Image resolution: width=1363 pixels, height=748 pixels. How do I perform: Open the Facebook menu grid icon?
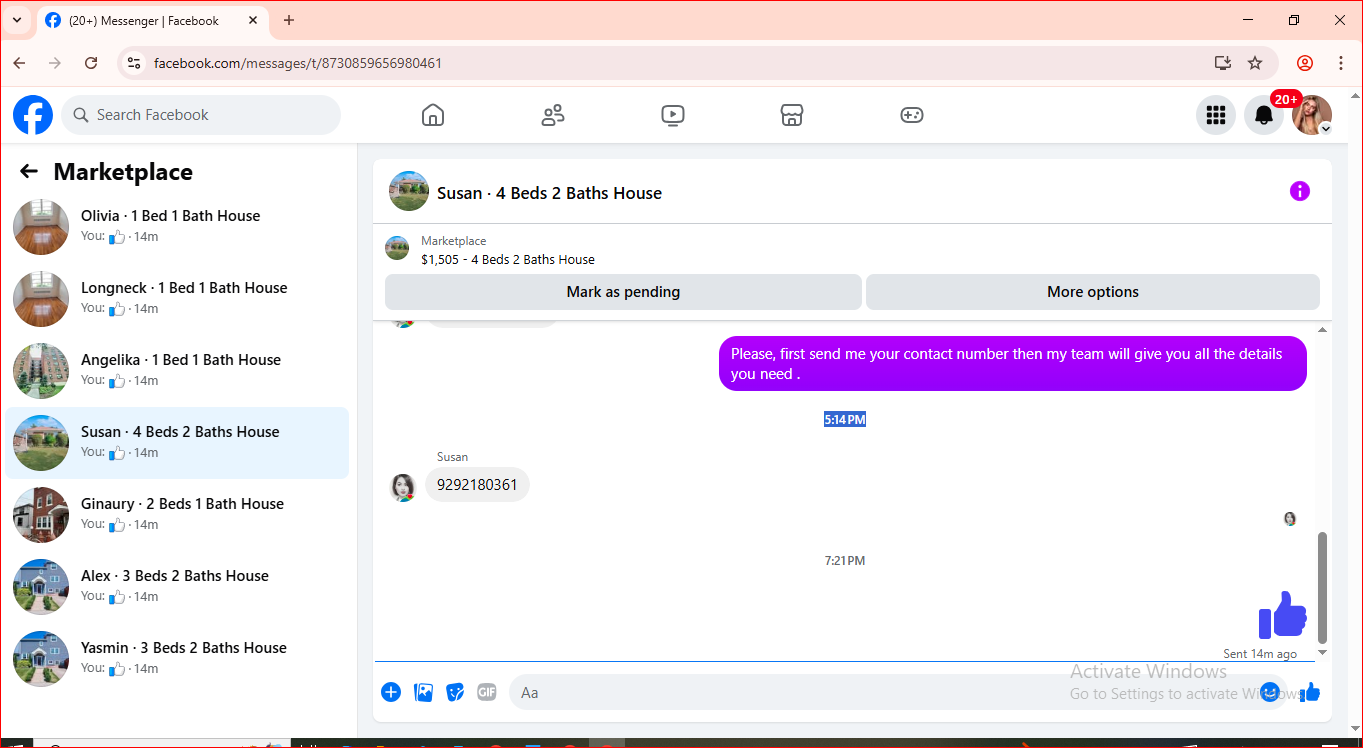click(1216, 115)
